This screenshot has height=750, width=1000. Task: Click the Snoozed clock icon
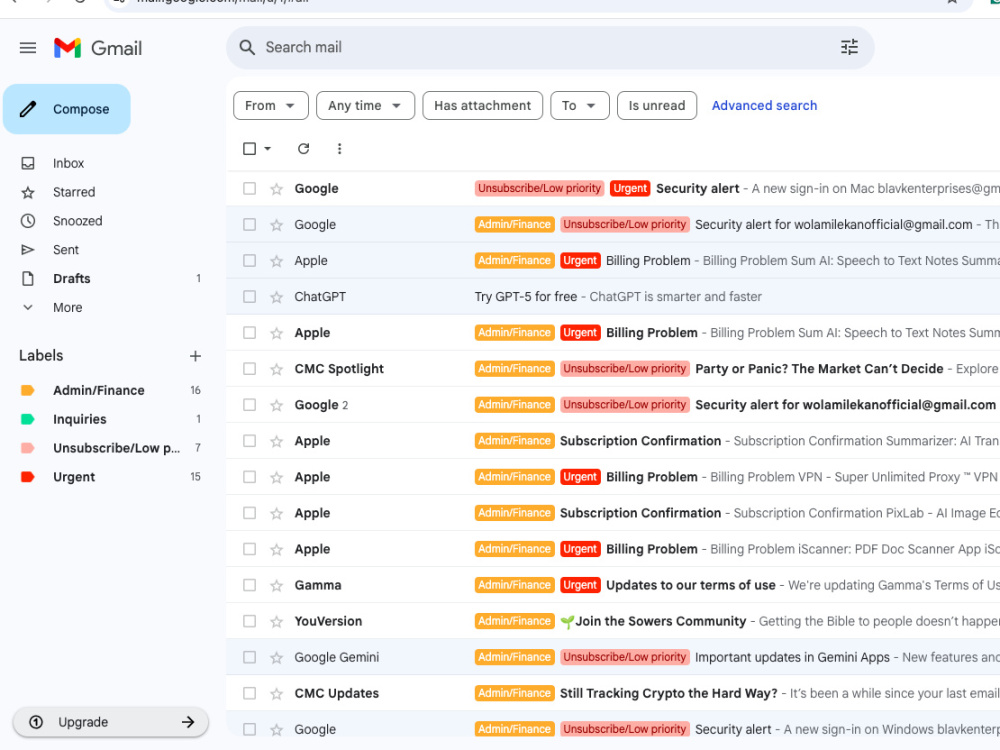pyautogui.click(x=27, y=221)
